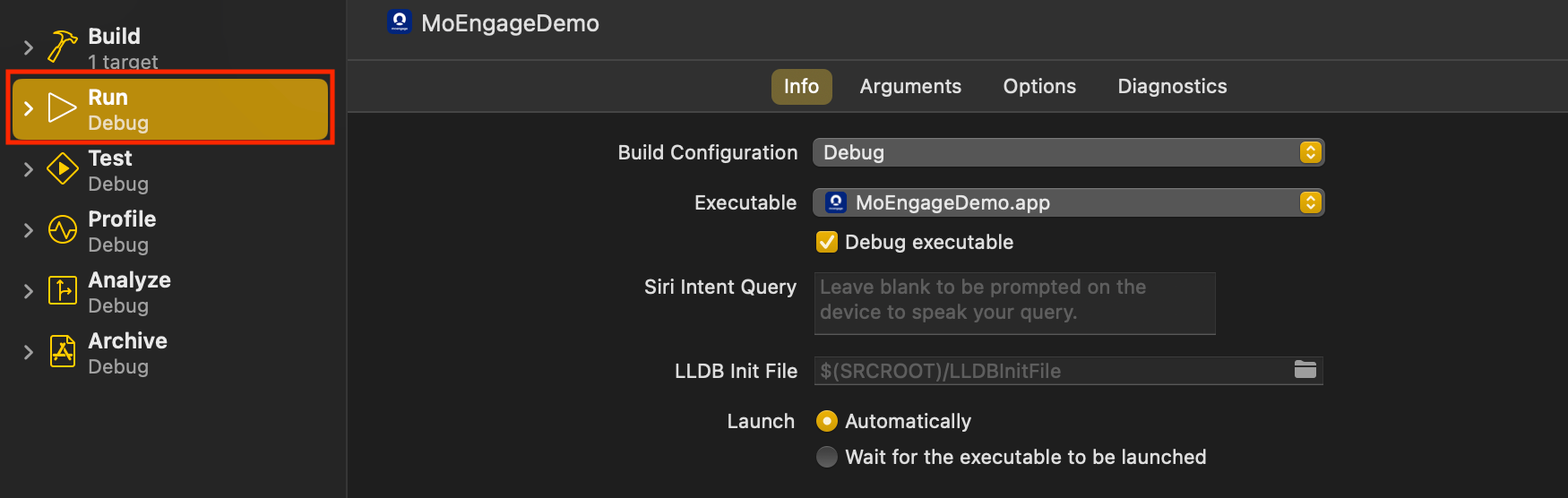Expand the Test action chevron

click(29, 169)
